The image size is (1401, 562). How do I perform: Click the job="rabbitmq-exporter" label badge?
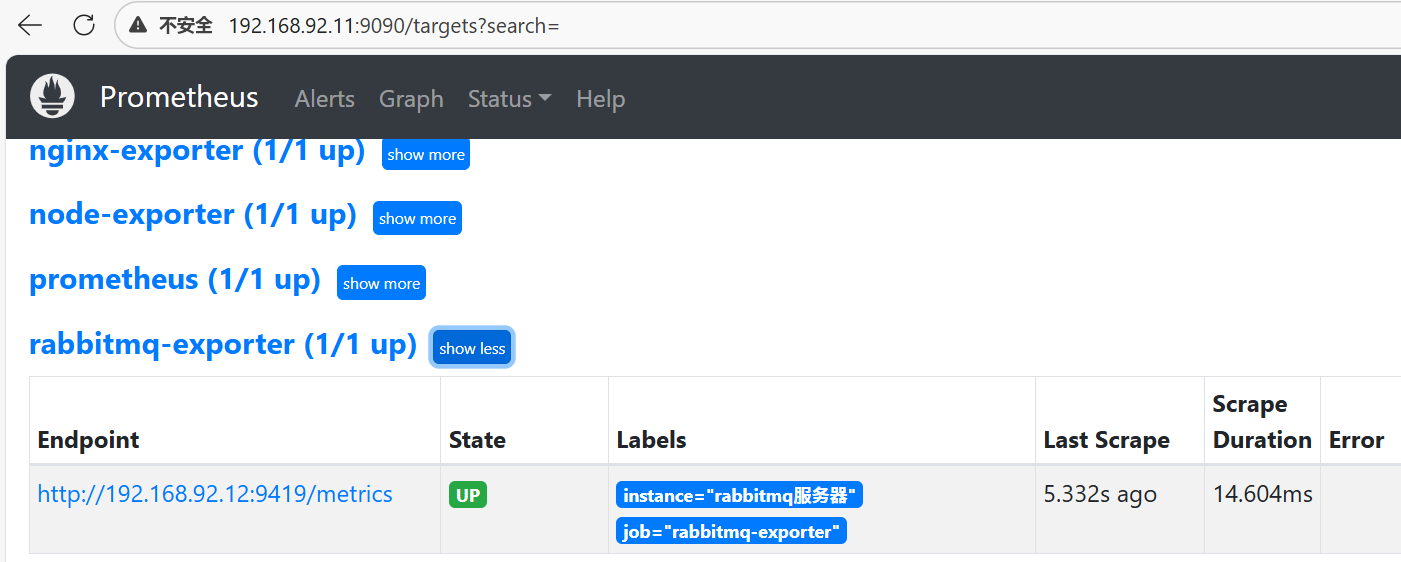[x=731, y=531]
